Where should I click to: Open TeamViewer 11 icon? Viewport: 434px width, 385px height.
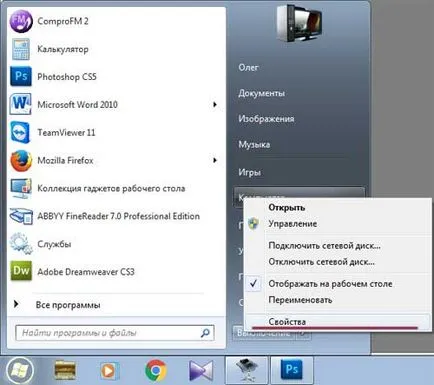pyautogui.click(x=21, y=132)
